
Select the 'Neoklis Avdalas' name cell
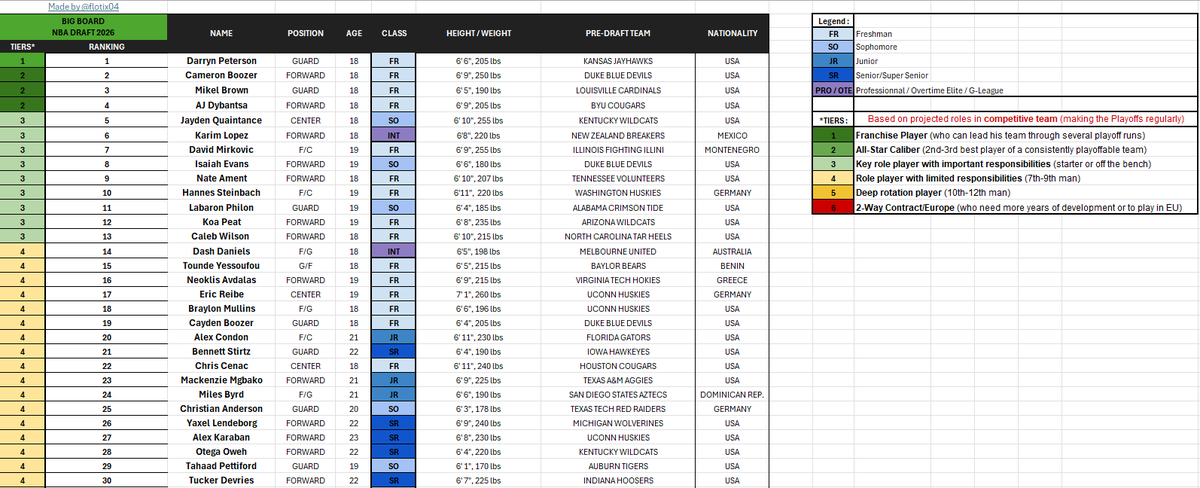click(x=222, y=280)
